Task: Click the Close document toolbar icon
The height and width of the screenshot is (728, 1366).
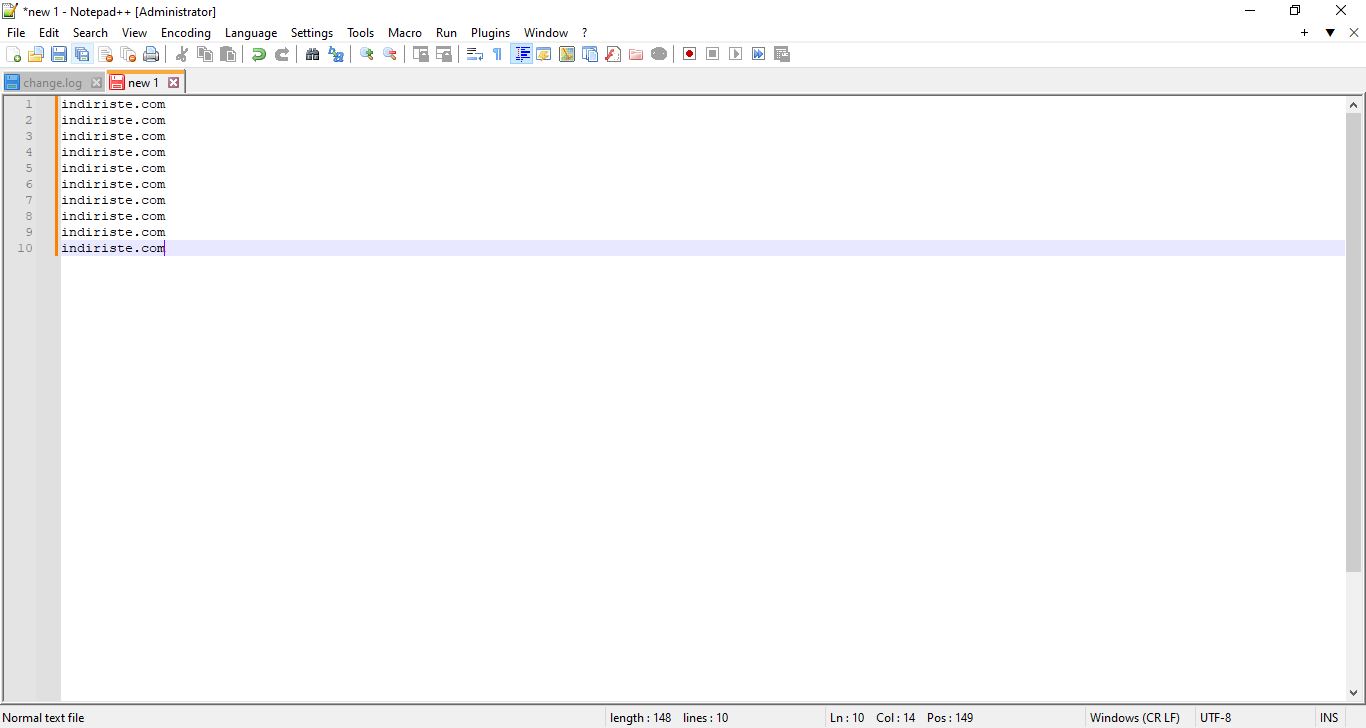Action: pos(105,54)
